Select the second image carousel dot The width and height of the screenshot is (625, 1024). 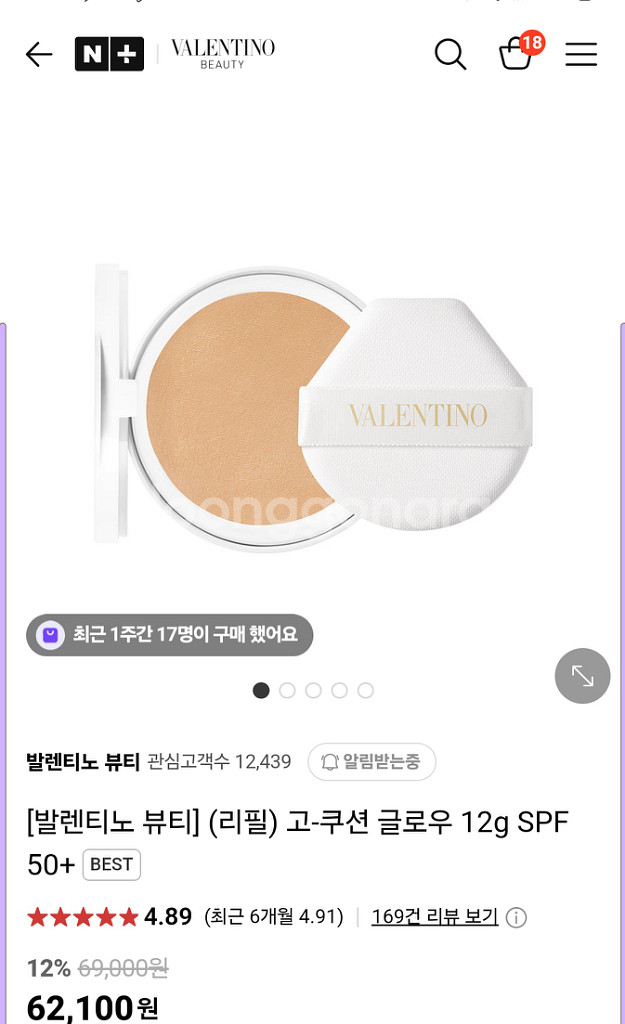pos(287,690)
